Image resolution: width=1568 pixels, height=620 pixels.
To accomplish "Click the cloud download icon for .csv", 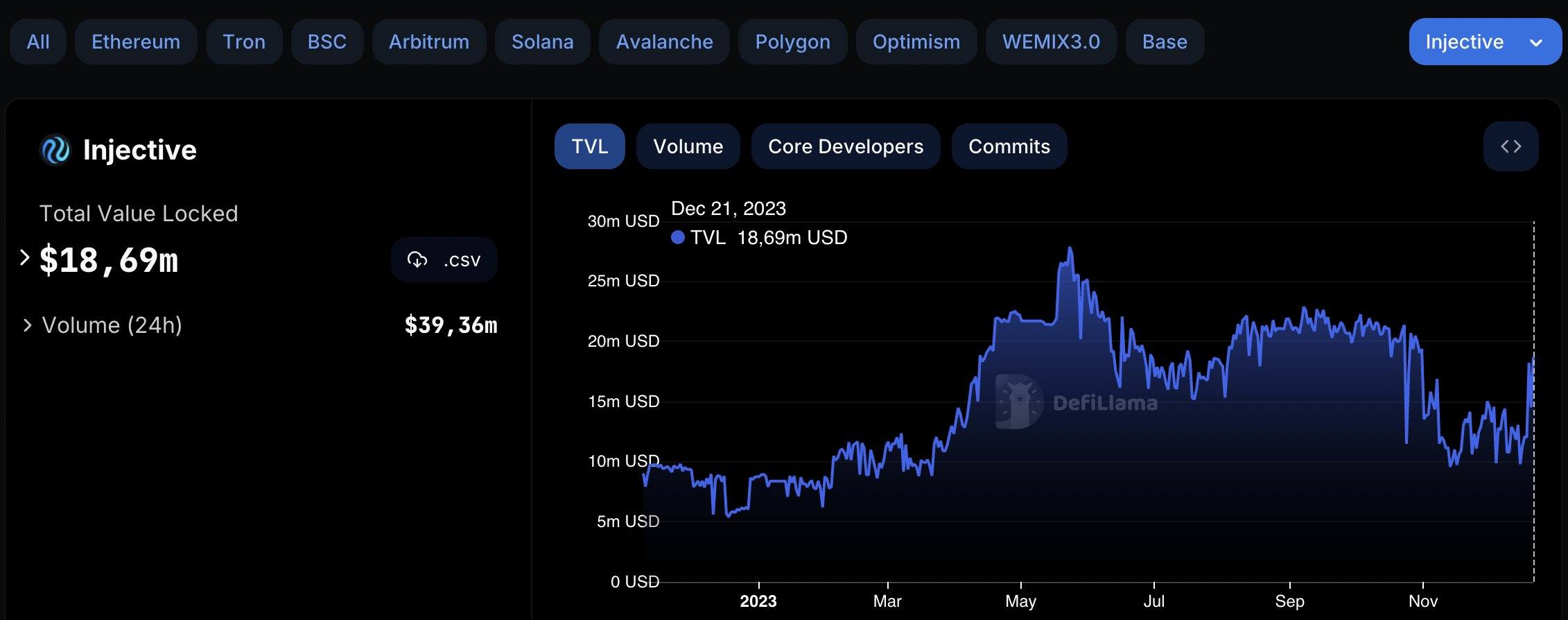I will [x=417, y=259].
